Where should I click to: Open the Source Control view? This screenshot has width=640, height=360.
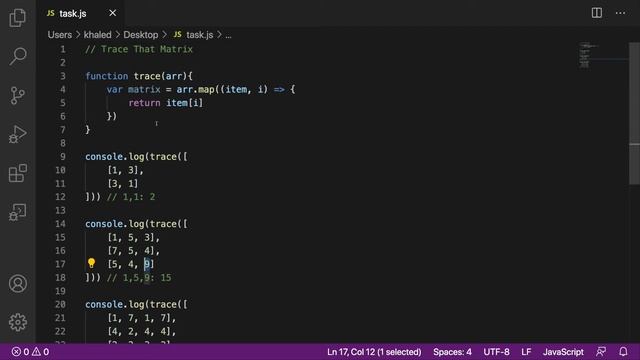[x=18, y=96]
